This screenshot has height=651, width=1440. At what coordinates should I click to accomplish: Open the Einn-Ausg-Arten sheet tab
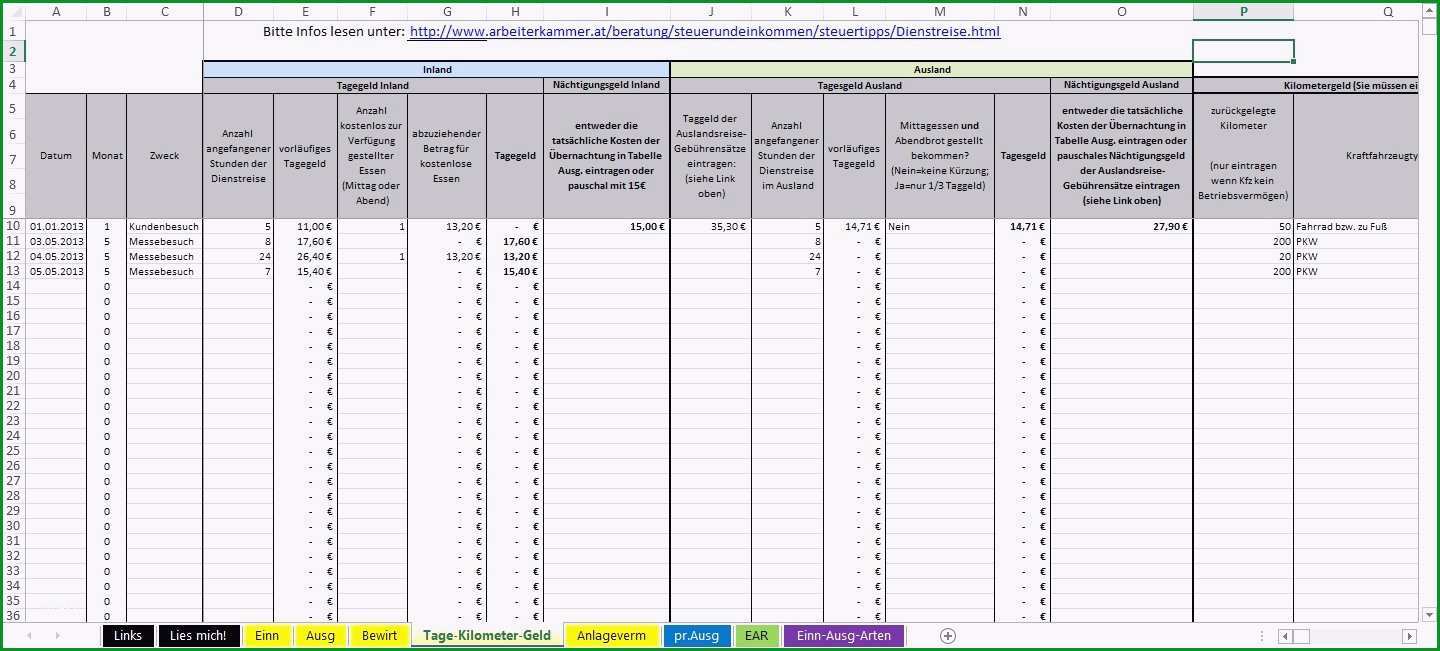(844, 636)
